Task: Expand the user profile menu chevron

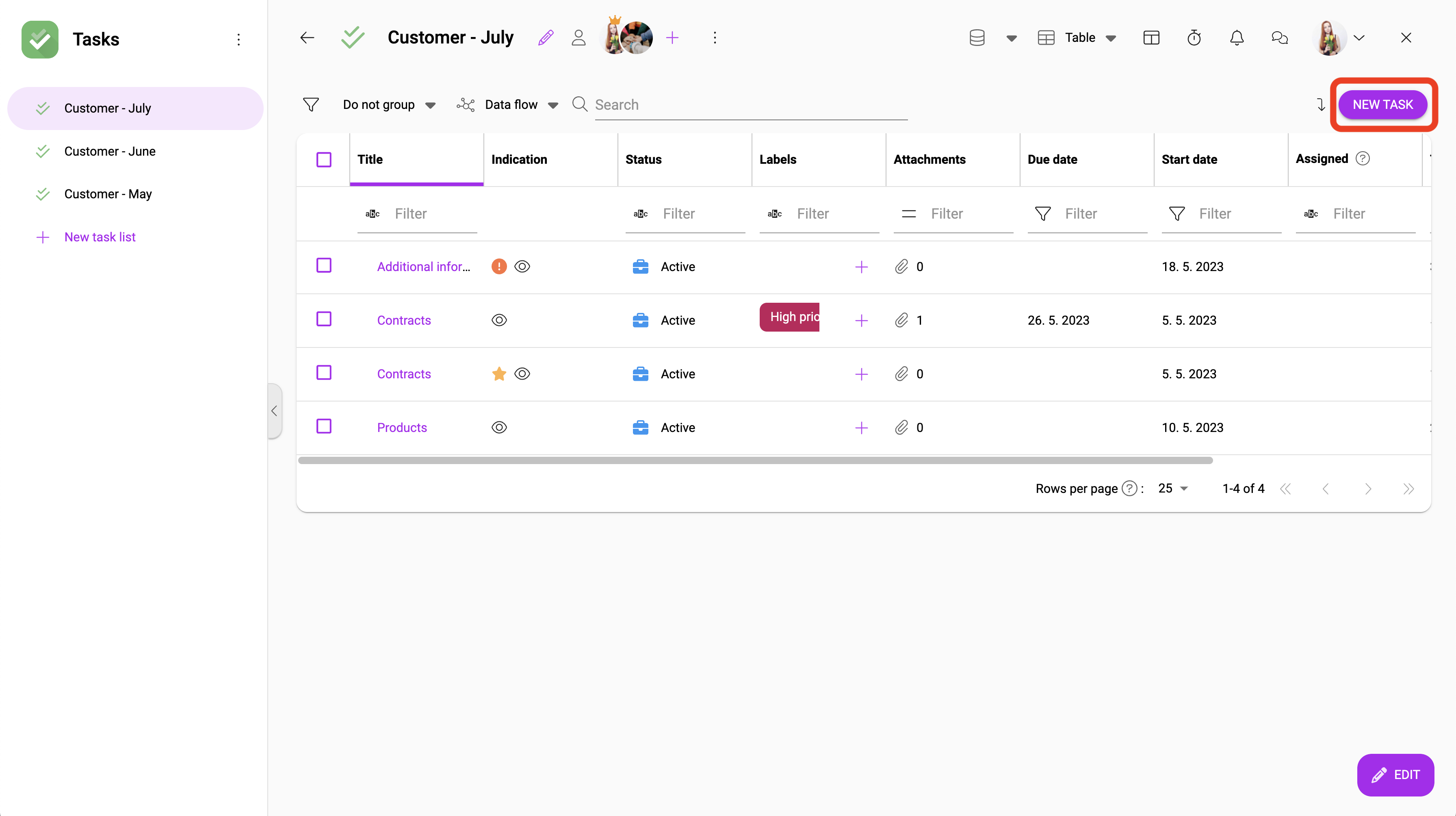Action: coord(1359,38)
